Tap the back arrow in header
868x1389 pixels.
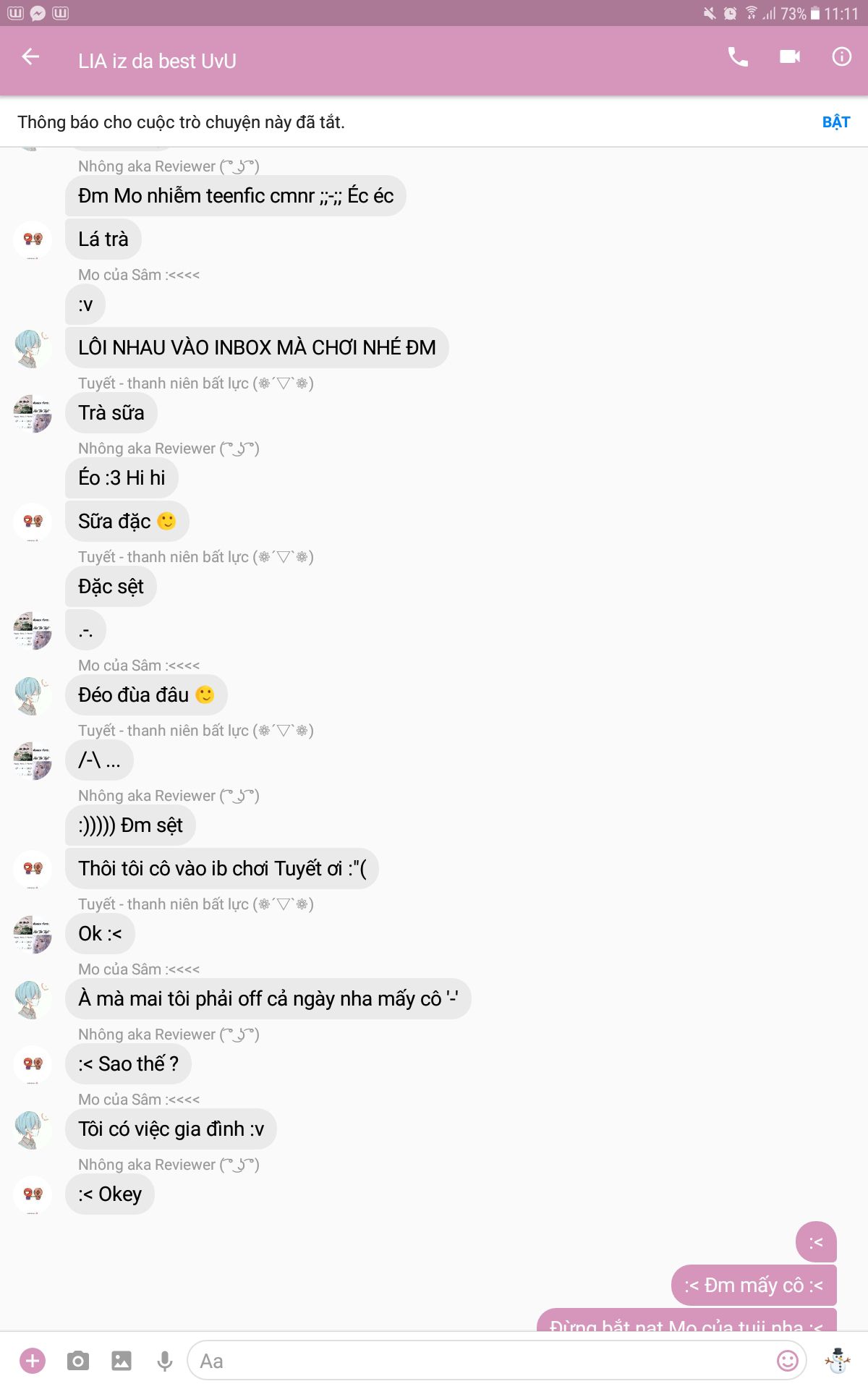[x=30, y=56]
